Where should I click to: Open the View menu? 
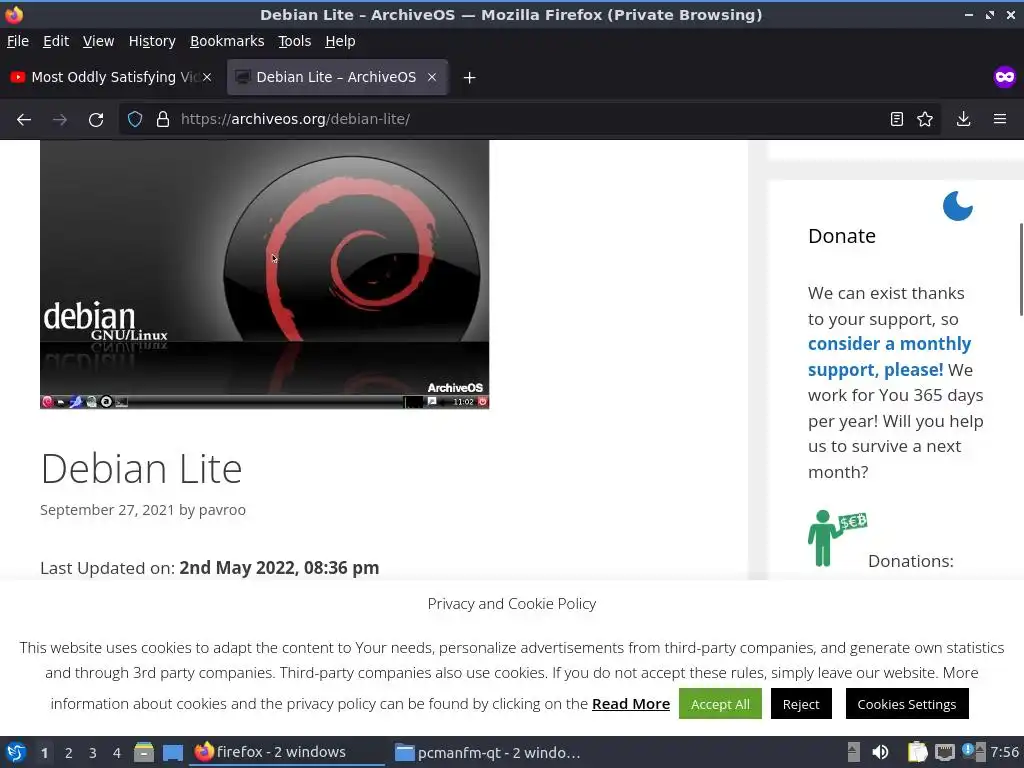(x=98, y=41)
